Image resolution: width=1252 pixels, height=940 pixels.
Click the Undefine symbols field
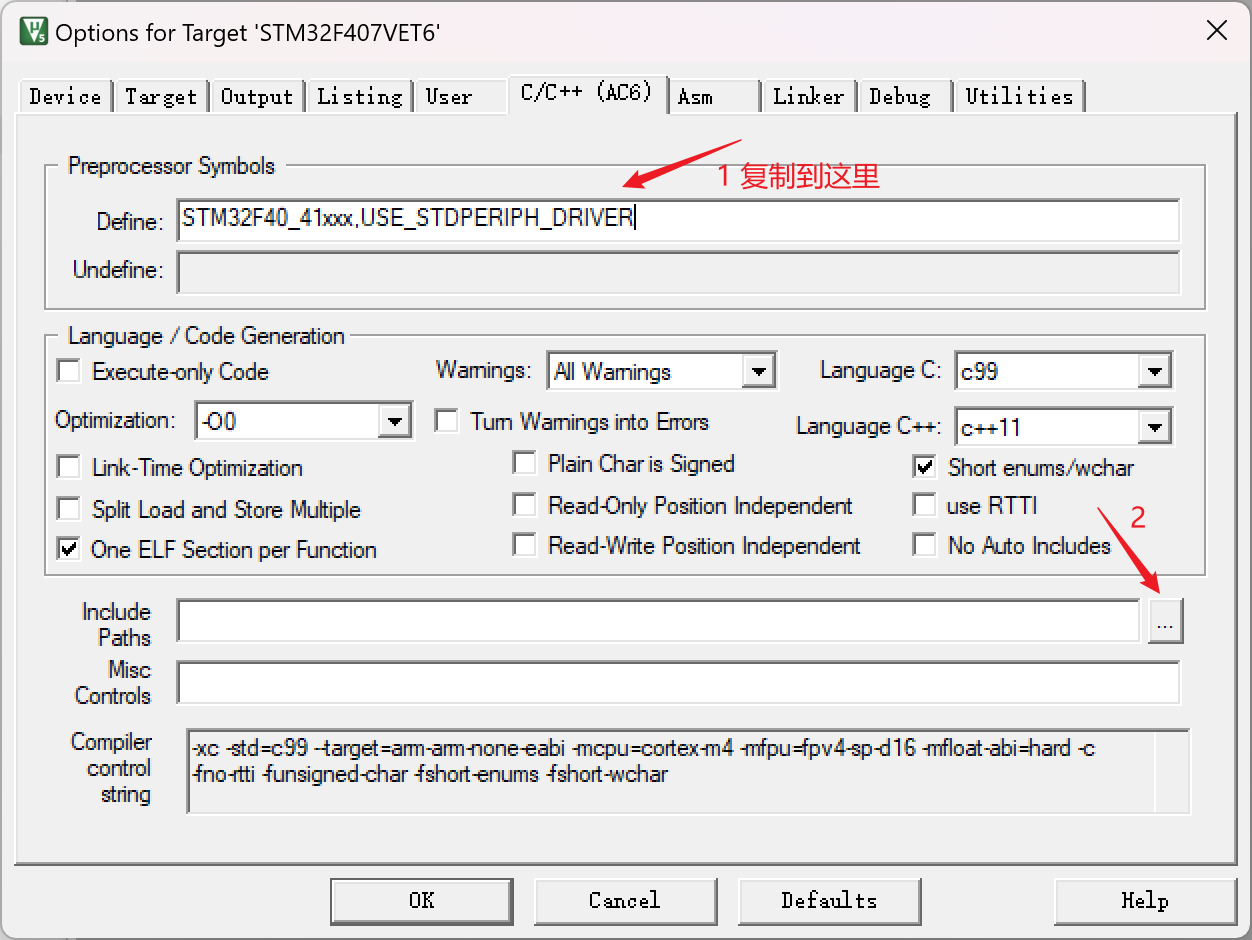[x=678, y=271]
